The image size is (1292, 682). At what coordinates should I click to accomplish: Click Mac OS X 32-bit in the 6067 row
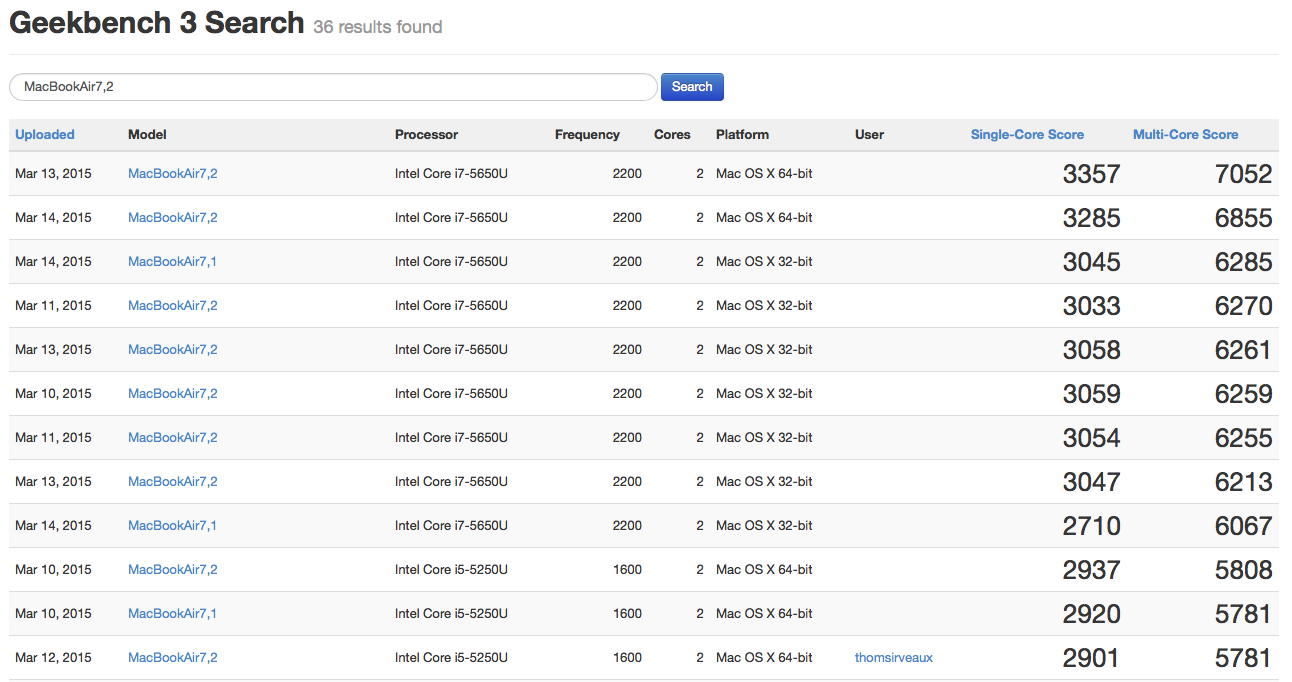click(x=764, y=525)
